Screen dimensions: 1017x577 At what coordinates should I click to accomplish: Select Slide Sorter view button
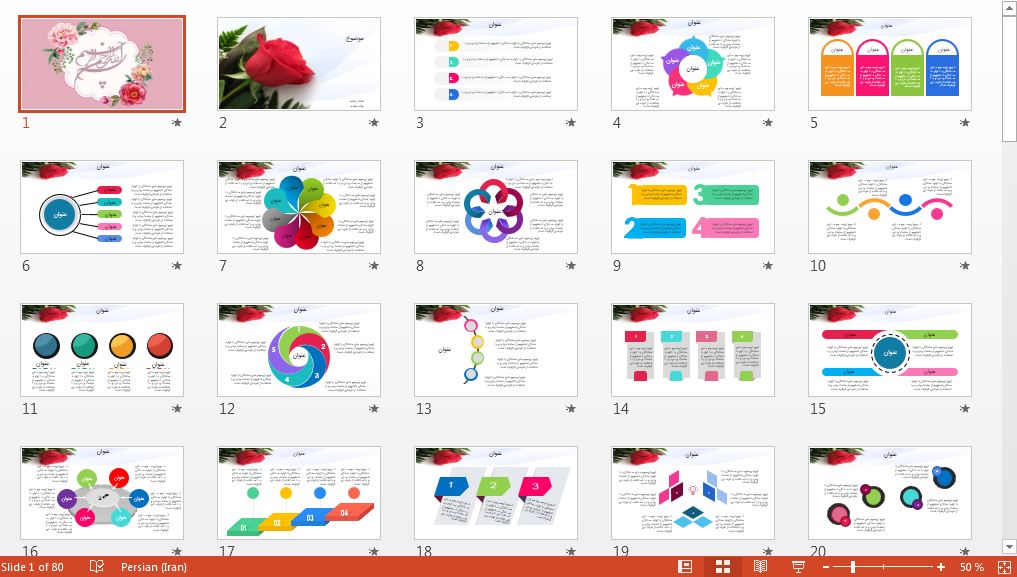pyautogui.click(x=723, y=567)
